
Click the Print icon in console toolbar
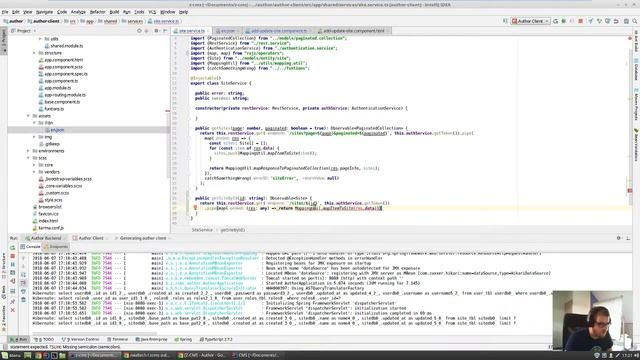[x=23, y=291]
